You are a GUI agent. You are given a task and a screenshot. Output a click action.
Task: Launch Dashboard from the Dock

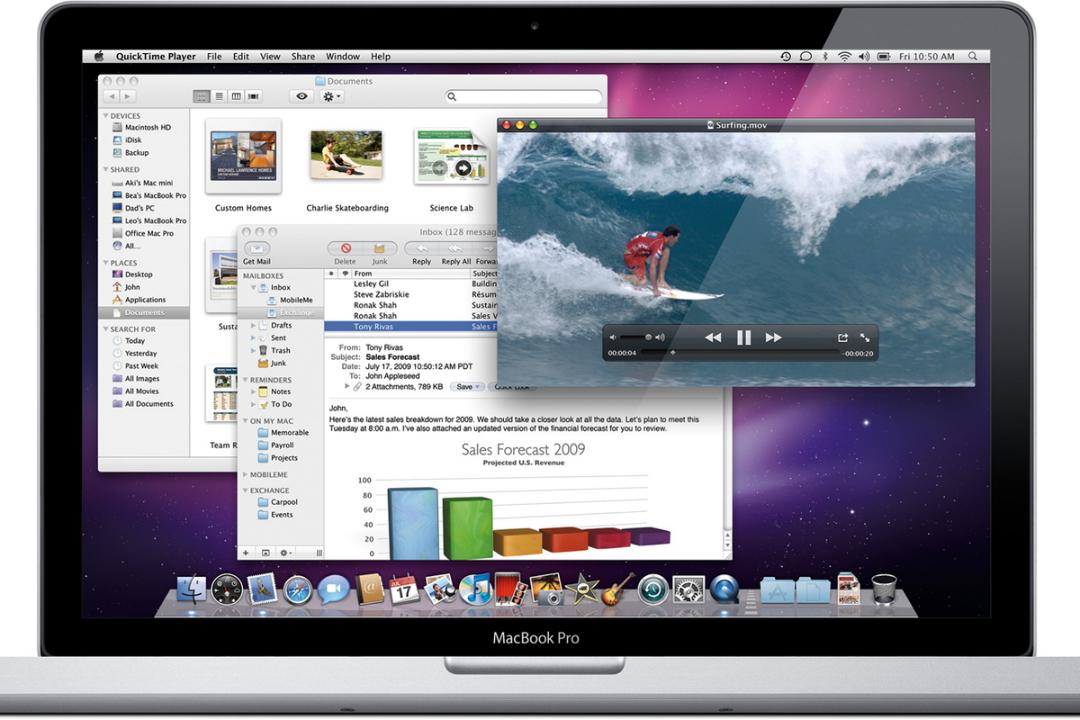click(227, 590)
